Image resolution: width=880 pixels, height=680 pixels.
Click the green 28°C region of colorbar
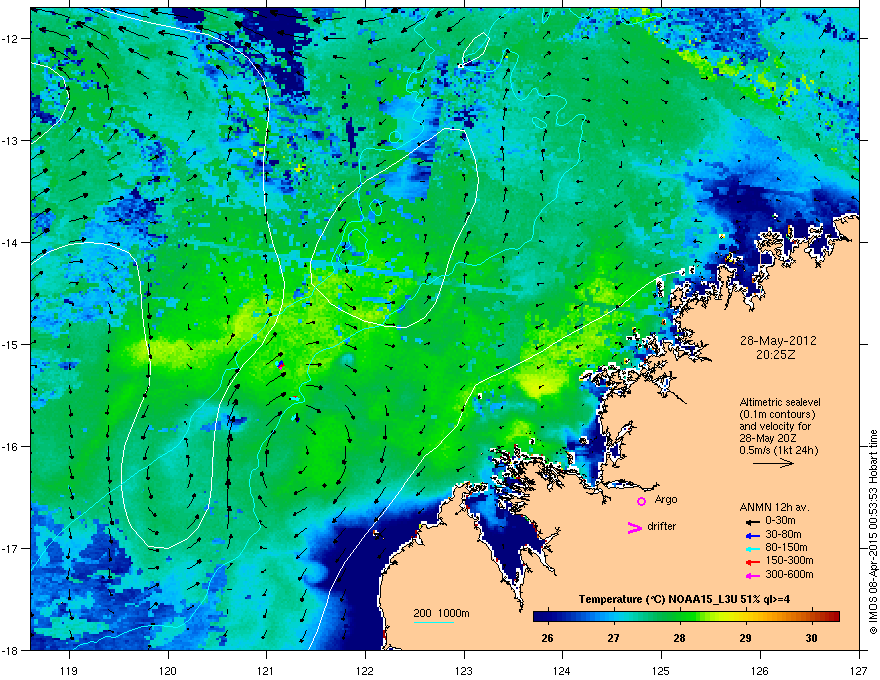[680, 617]
